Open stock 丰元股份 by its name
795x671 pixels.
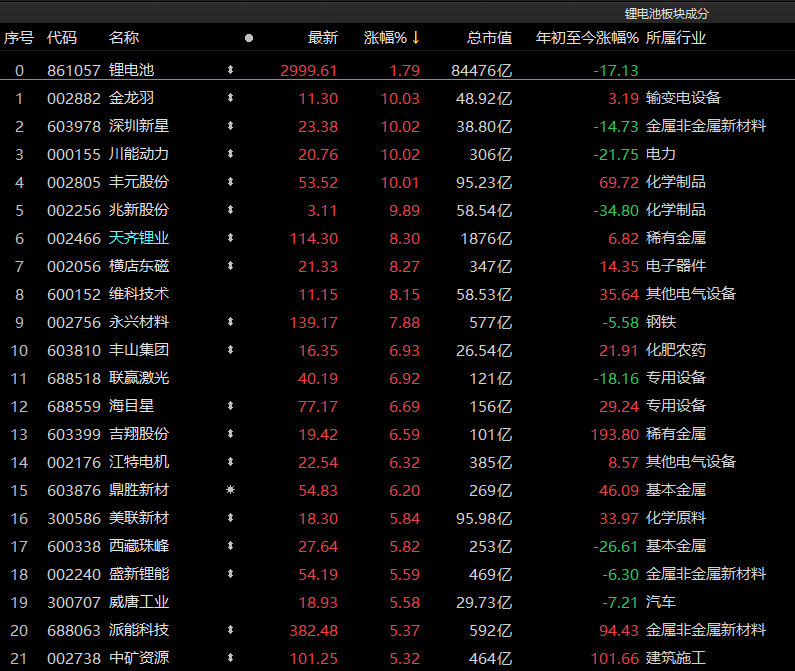(139, 182)
